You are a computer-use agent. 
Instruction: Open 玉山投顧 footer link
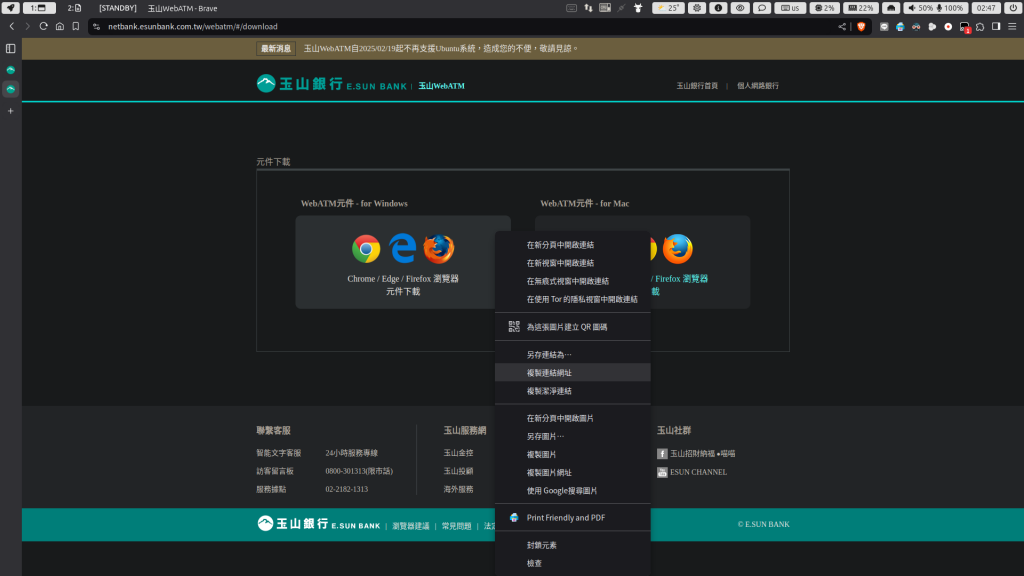click(458, 472)
